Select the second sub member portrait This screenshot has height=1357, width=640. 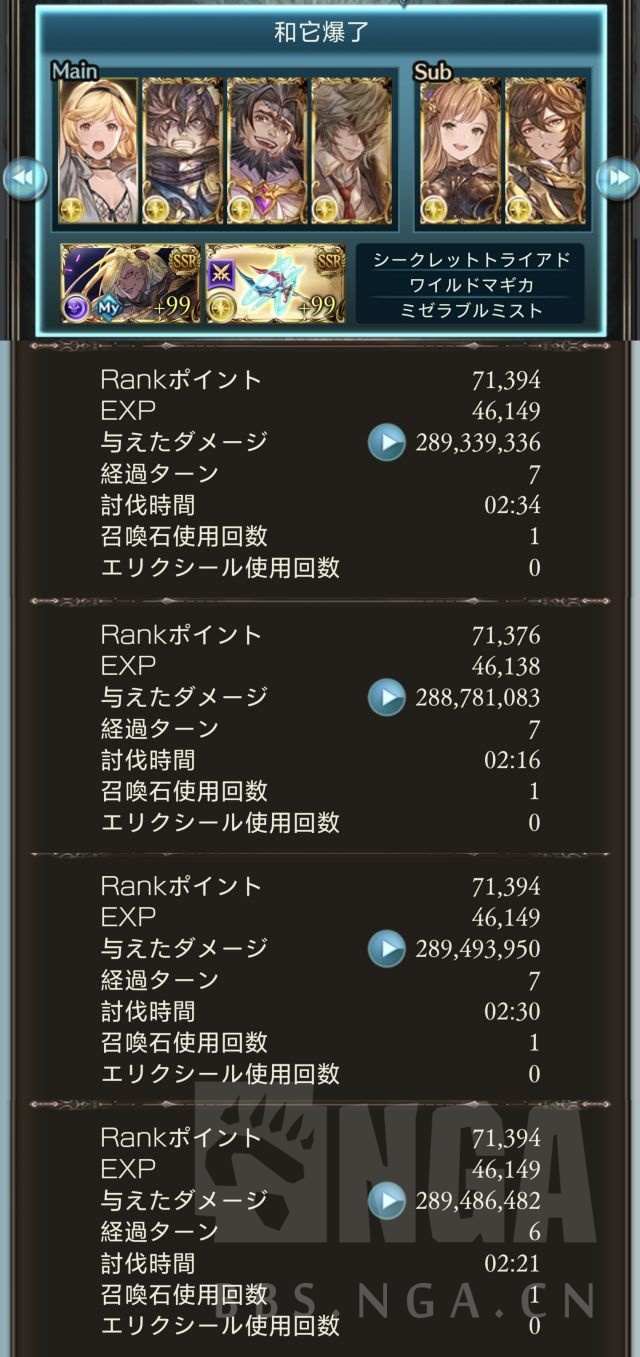click(x=544, y=150)
